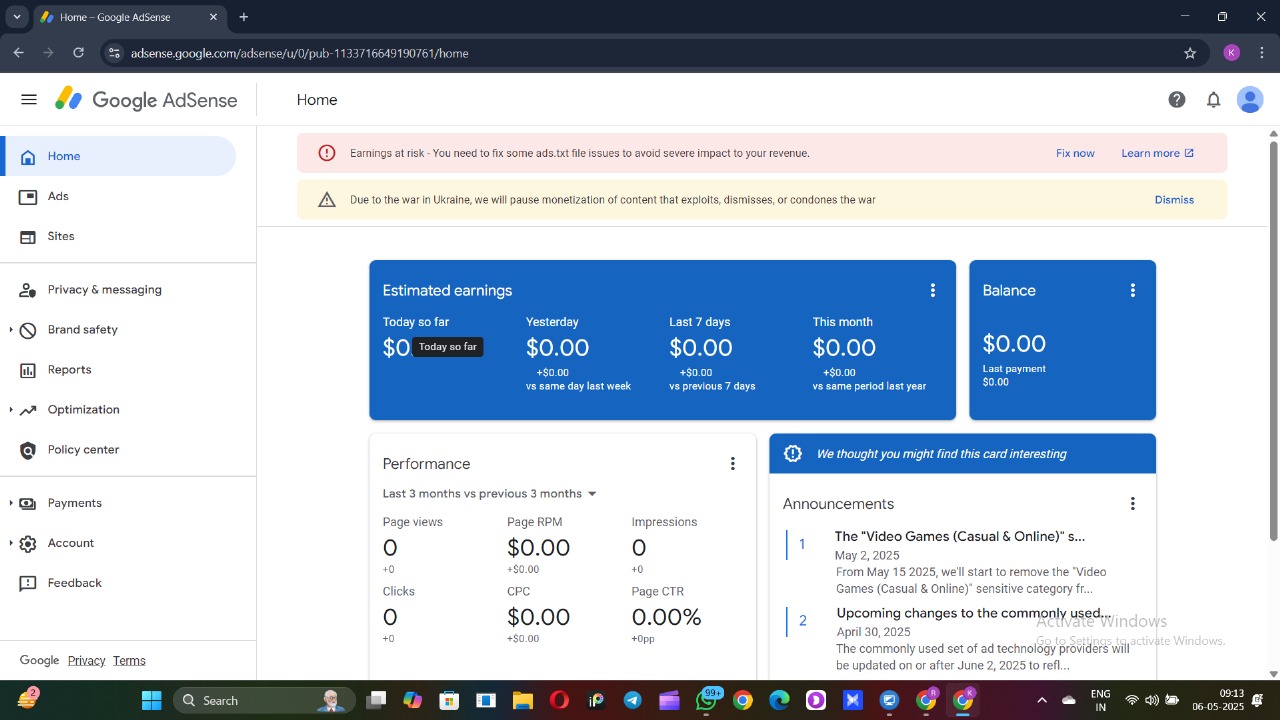Change the Last 3 months comparison dropdown
The image size is (1280, 720).
point(490,494)
